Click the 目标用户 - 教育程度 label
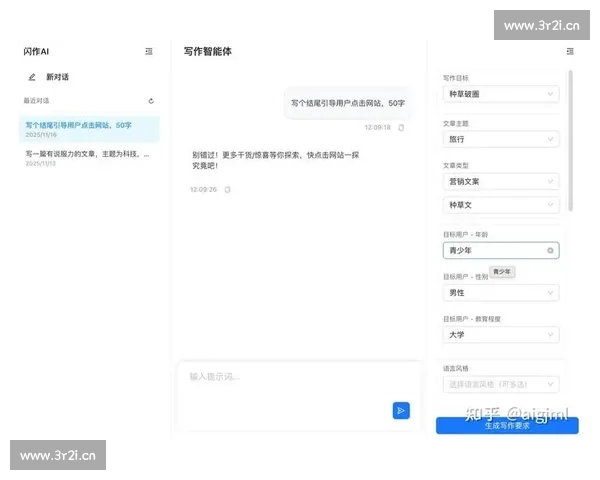 pyautogui.click(x=472, y=319)
